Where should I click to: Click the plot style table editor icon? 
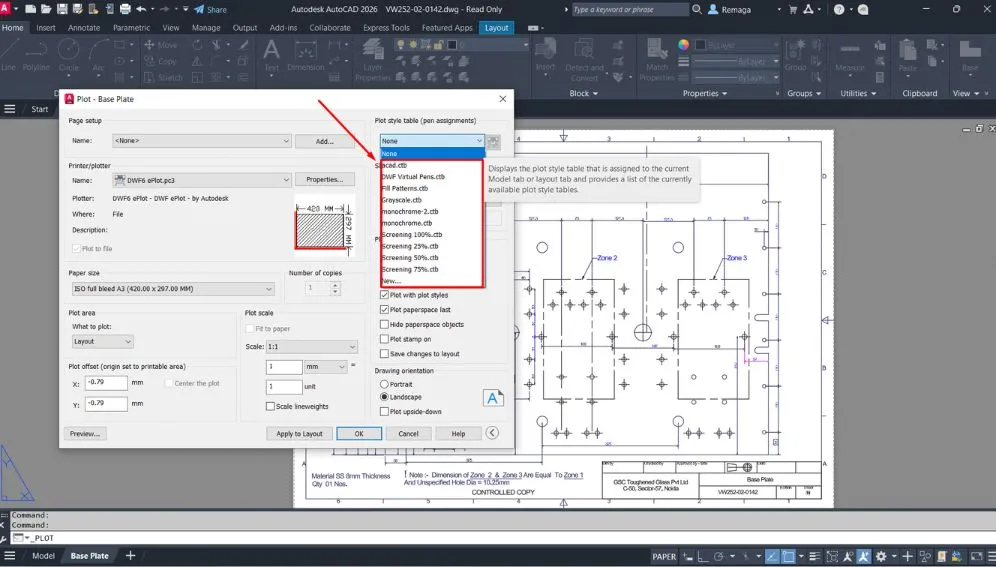click(x=494, y=141)
